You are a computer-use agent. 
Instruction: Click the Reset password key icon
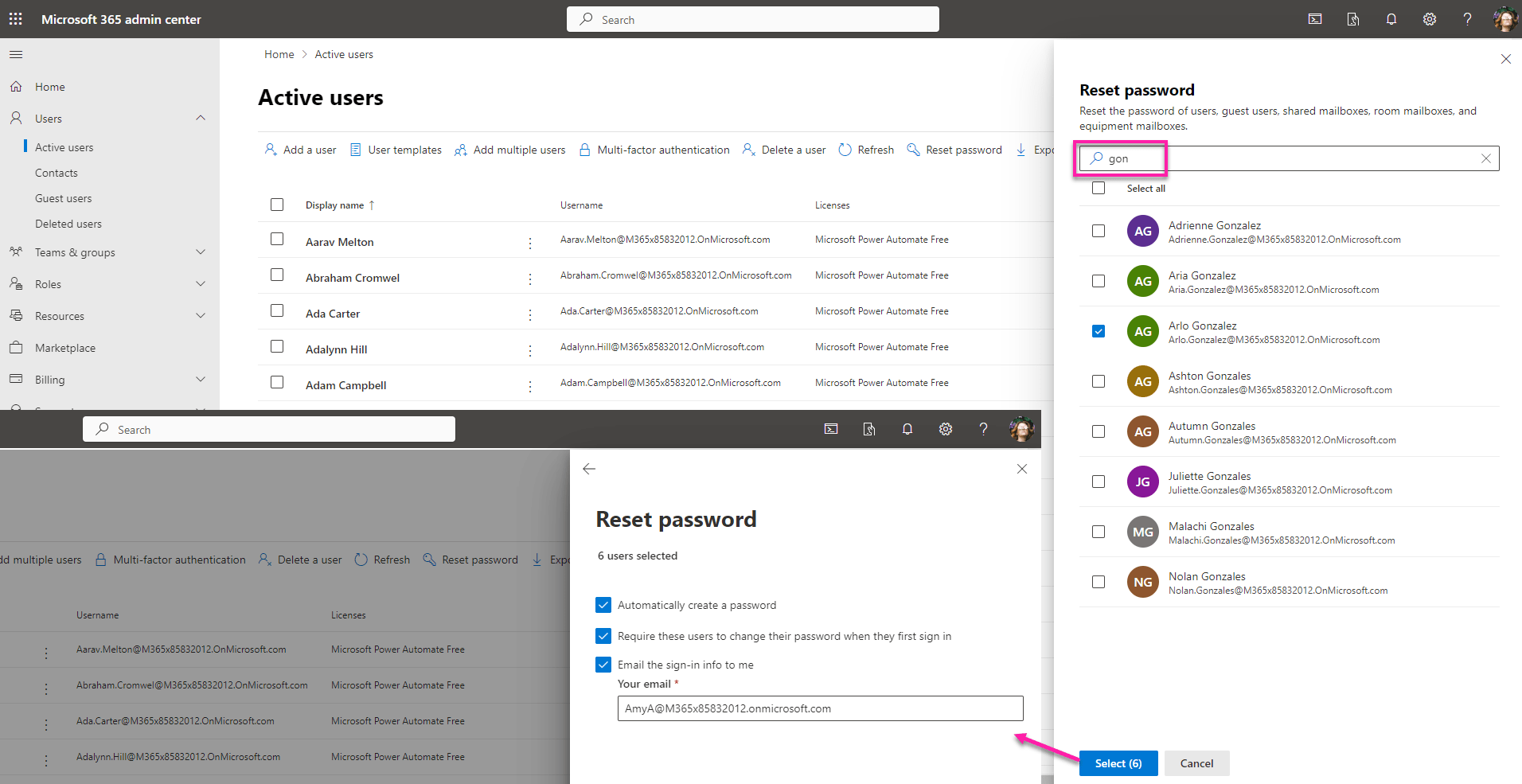pyautogui.click(x=912, y=149)
